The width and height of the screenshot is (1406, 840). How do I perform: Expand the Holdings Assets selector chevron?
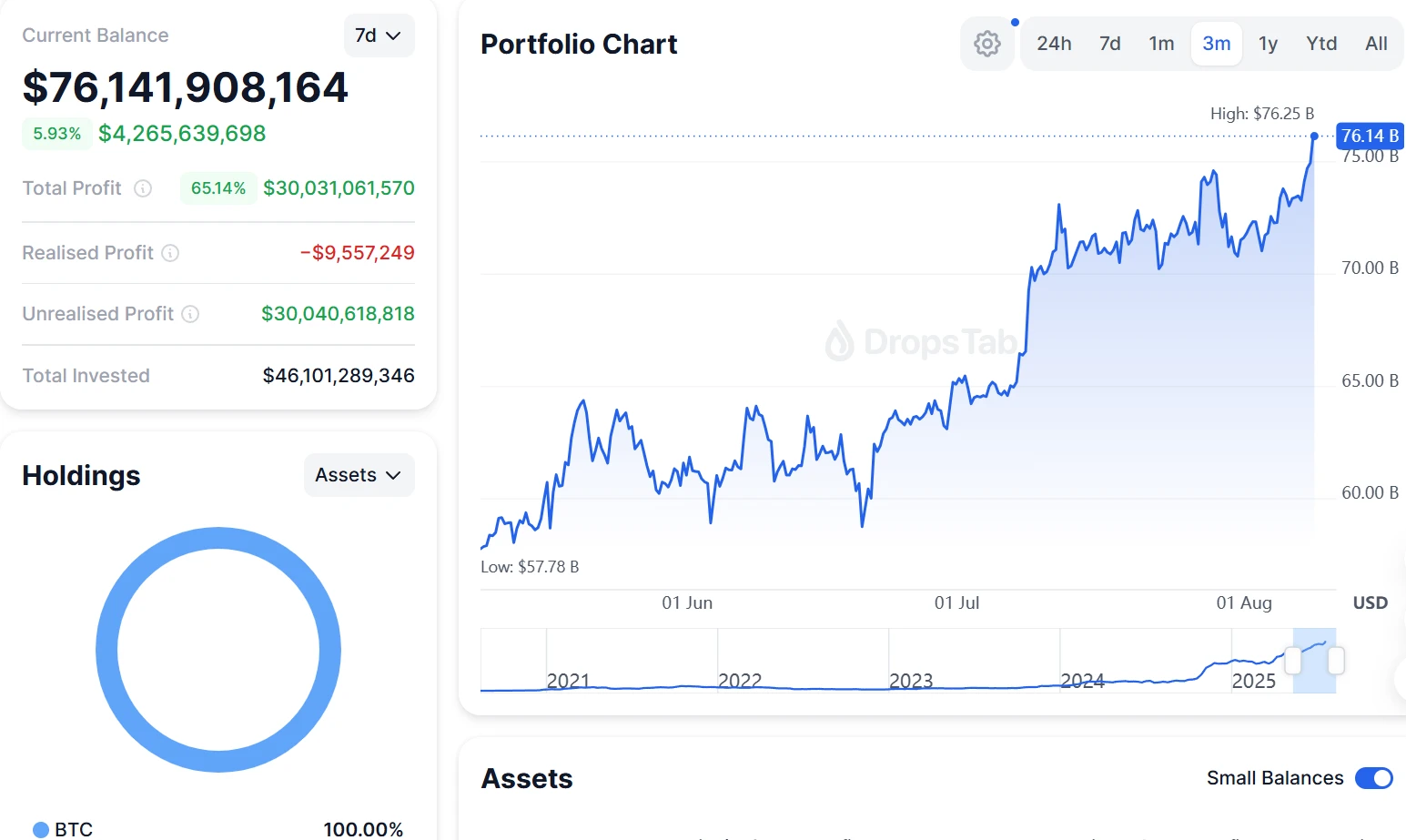[393, 475]
